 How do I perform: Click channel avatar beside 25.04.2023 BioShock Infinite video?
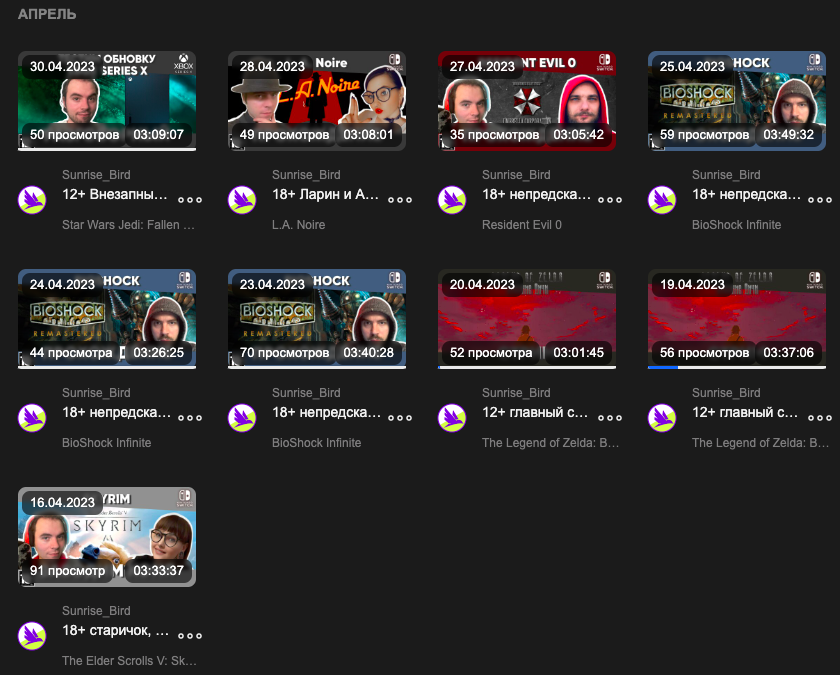coord(662,200)
